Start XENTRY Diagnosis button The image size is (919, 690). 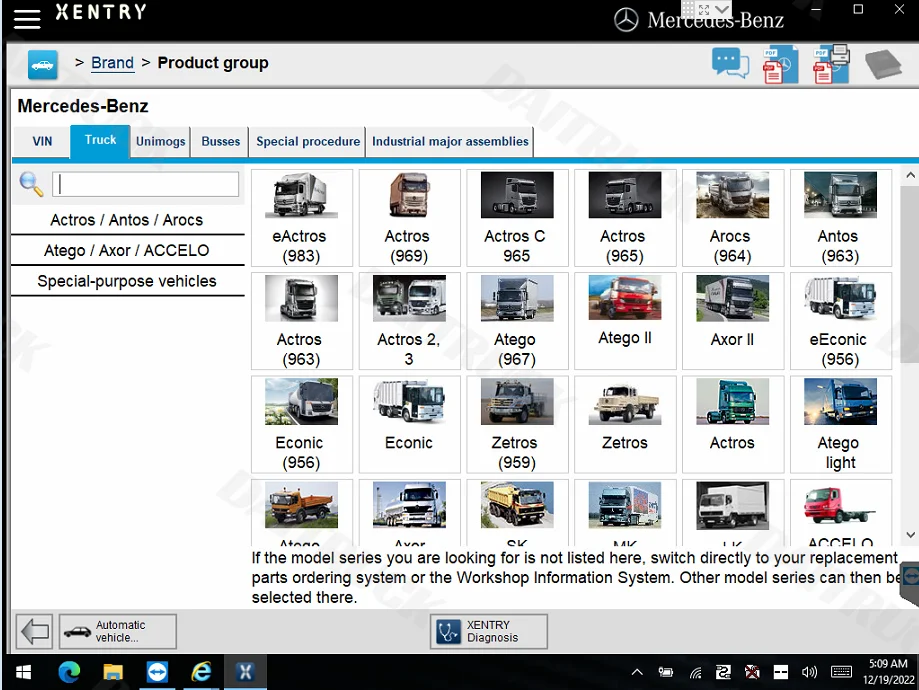(489, 631)
